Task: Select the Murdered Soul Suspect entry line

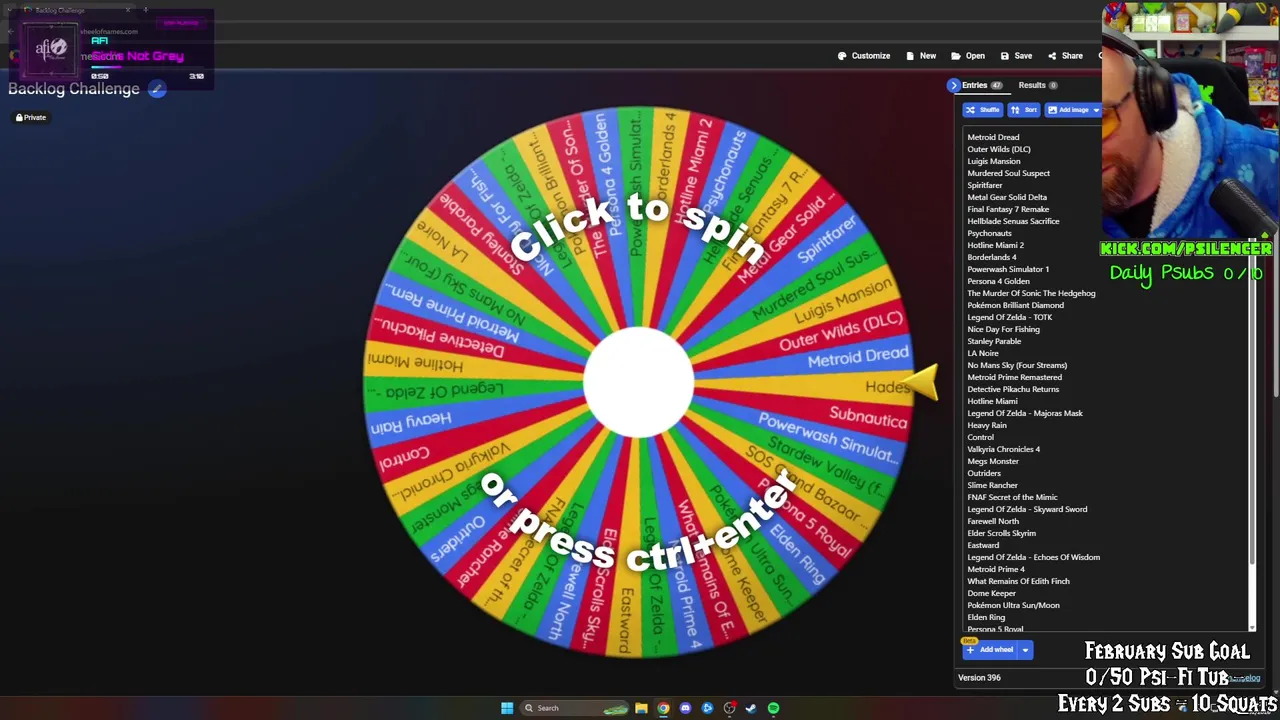Action: click(x=1008, y=174)
